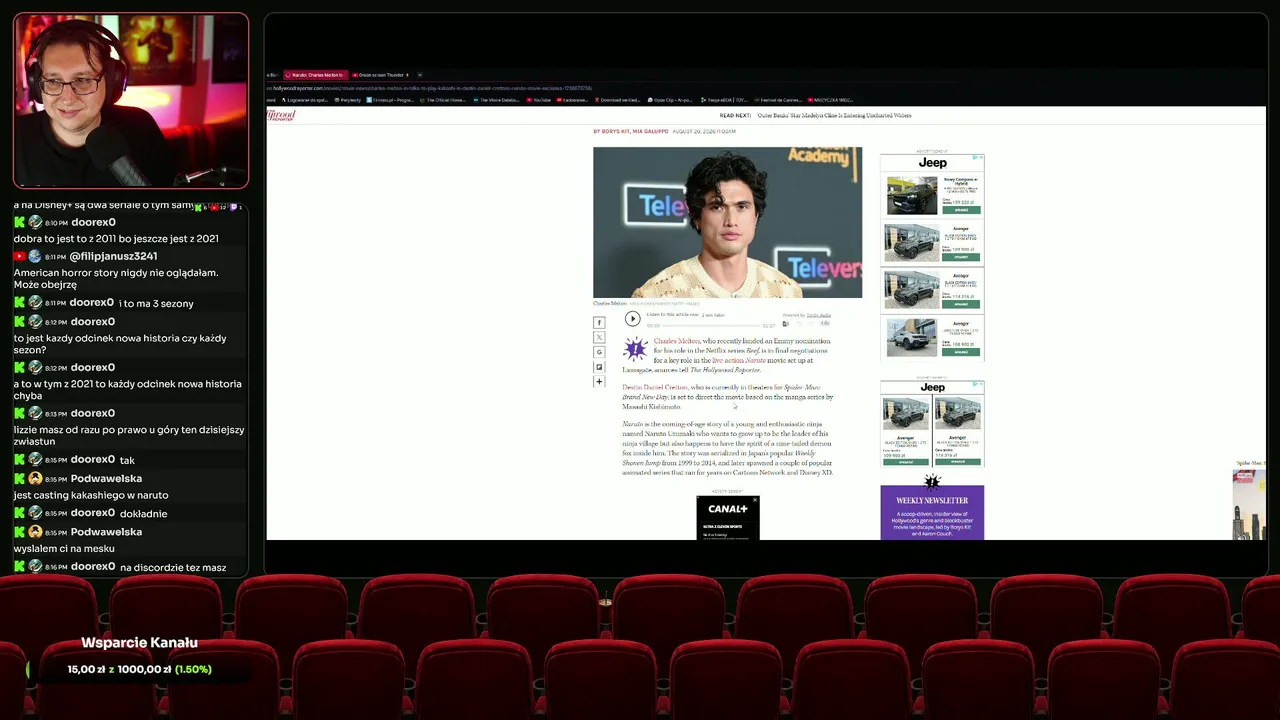Share the article on Facebook

tap(599, 323)
